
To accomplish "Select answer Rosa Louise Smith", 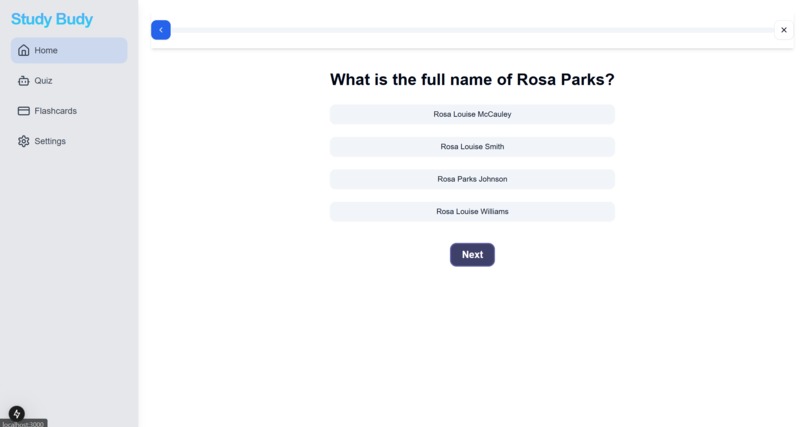I will pos(472,146).
